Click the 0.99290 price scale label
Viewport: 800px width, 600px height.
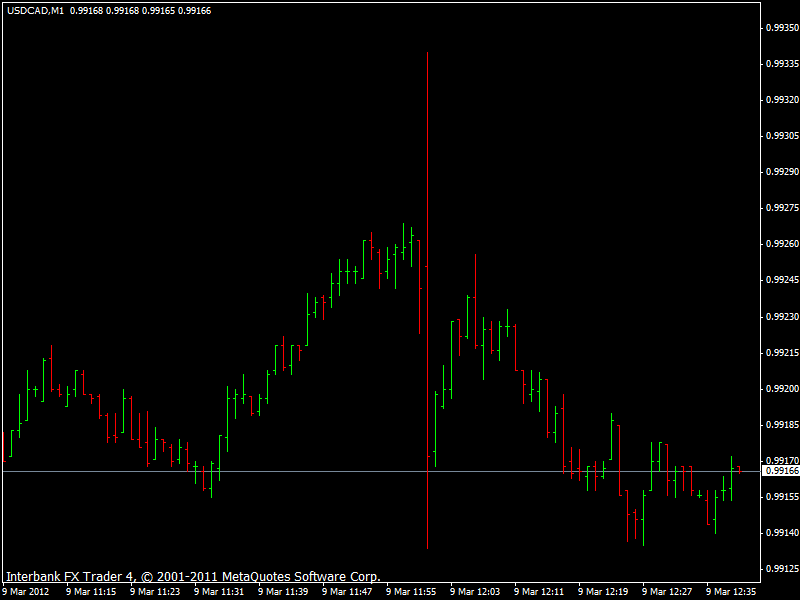click(782, 172)
